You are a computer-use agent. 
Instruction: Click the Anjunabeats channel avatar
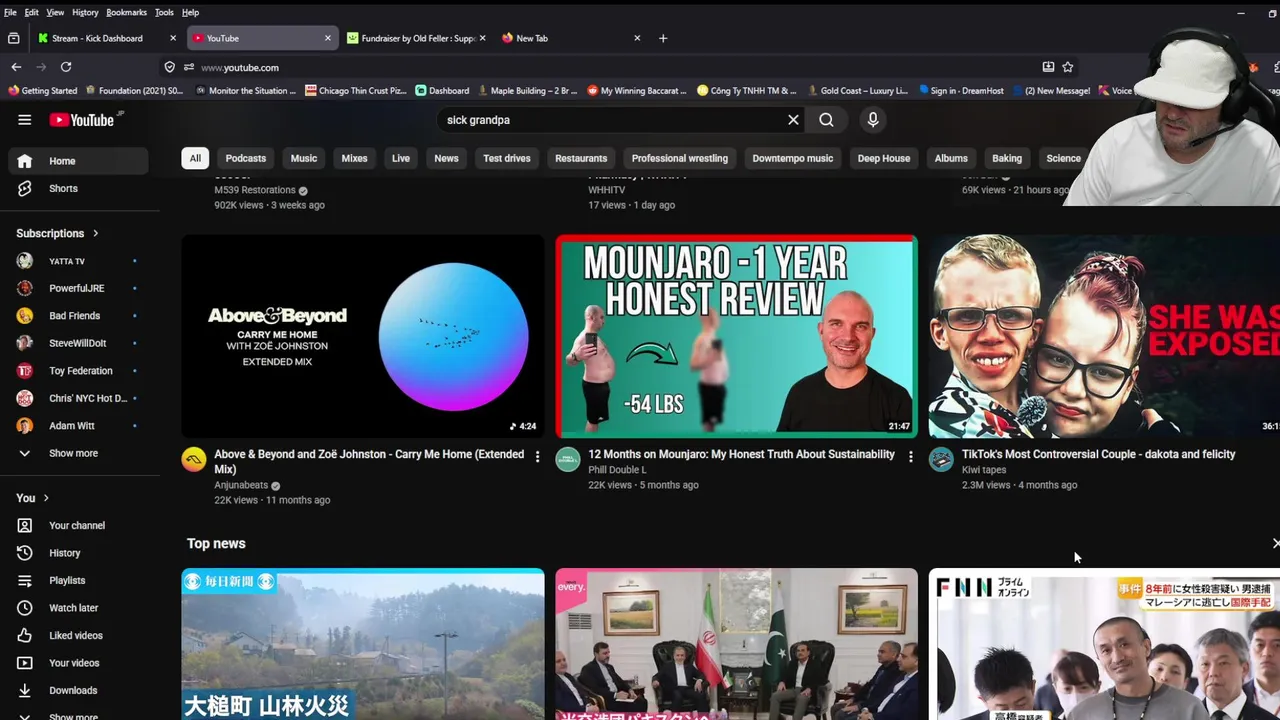click(194, 459)
